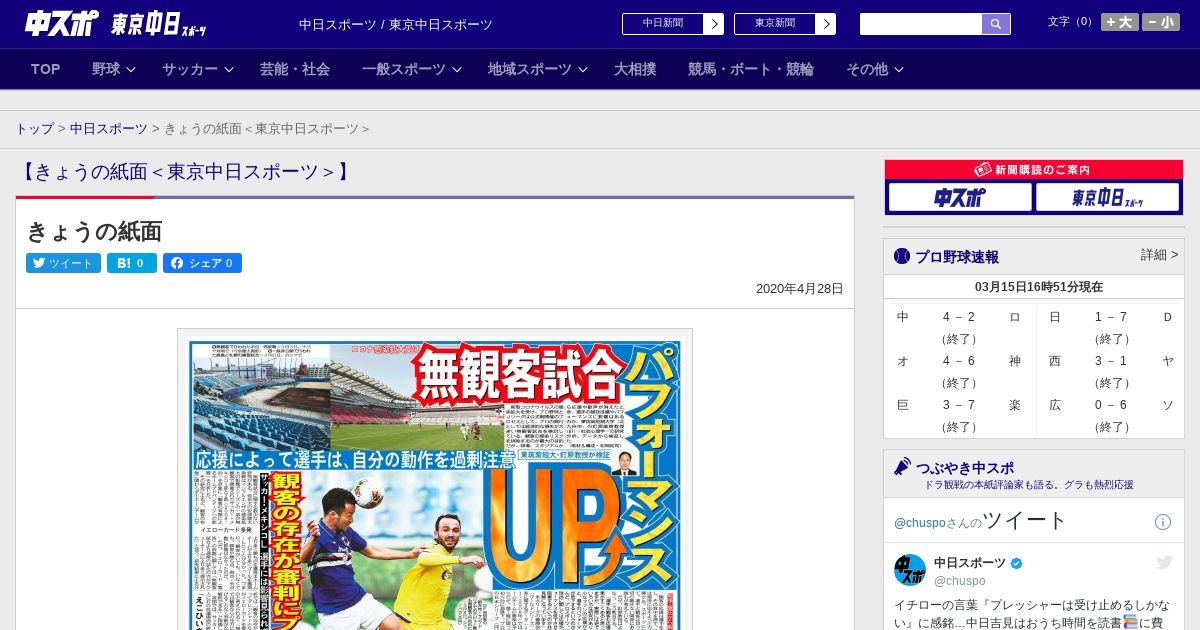Expand the サッカー dropdown menu
The width and height of the screenshot is (1200, 630).
pos(197,69)
